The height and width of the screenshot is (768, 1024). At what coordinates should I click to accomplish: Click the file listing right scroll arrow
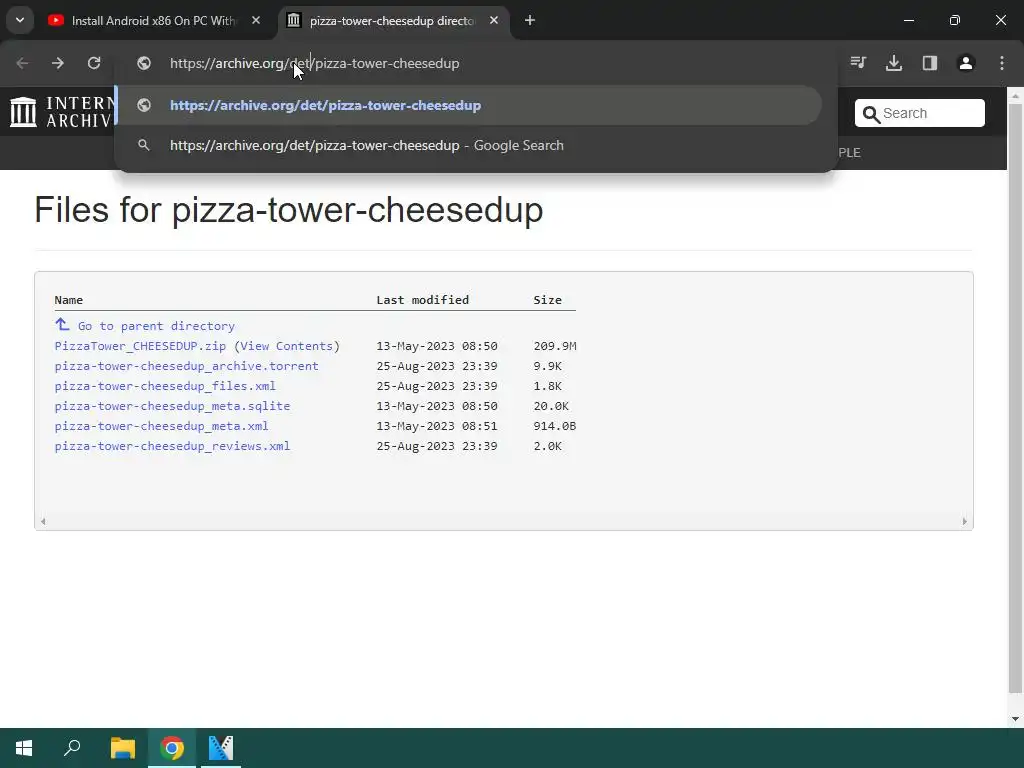(x=965, y=521)
